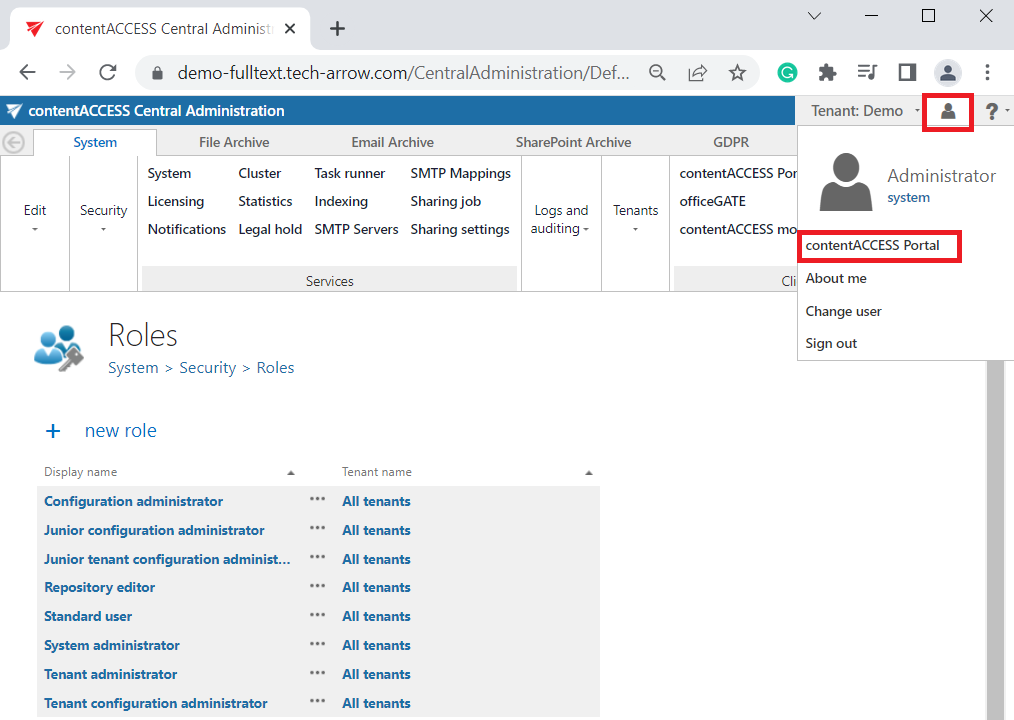Click the share page icon in address bar
Screen dimensions: 1014x720
tap(697, 73)
